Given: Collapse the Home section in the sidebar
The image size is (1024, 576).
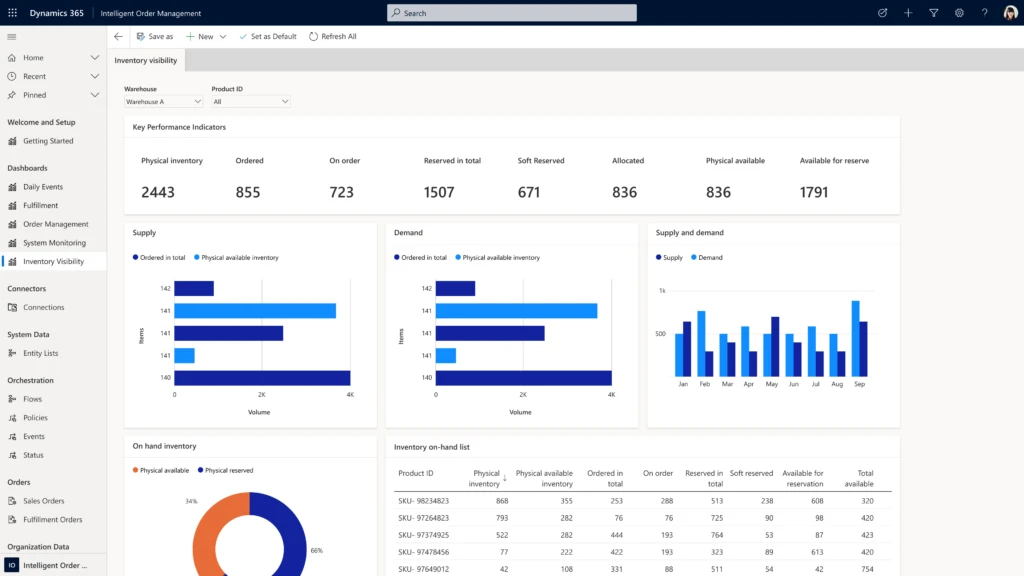Looking at the screenshot, I should pos(93,57).
